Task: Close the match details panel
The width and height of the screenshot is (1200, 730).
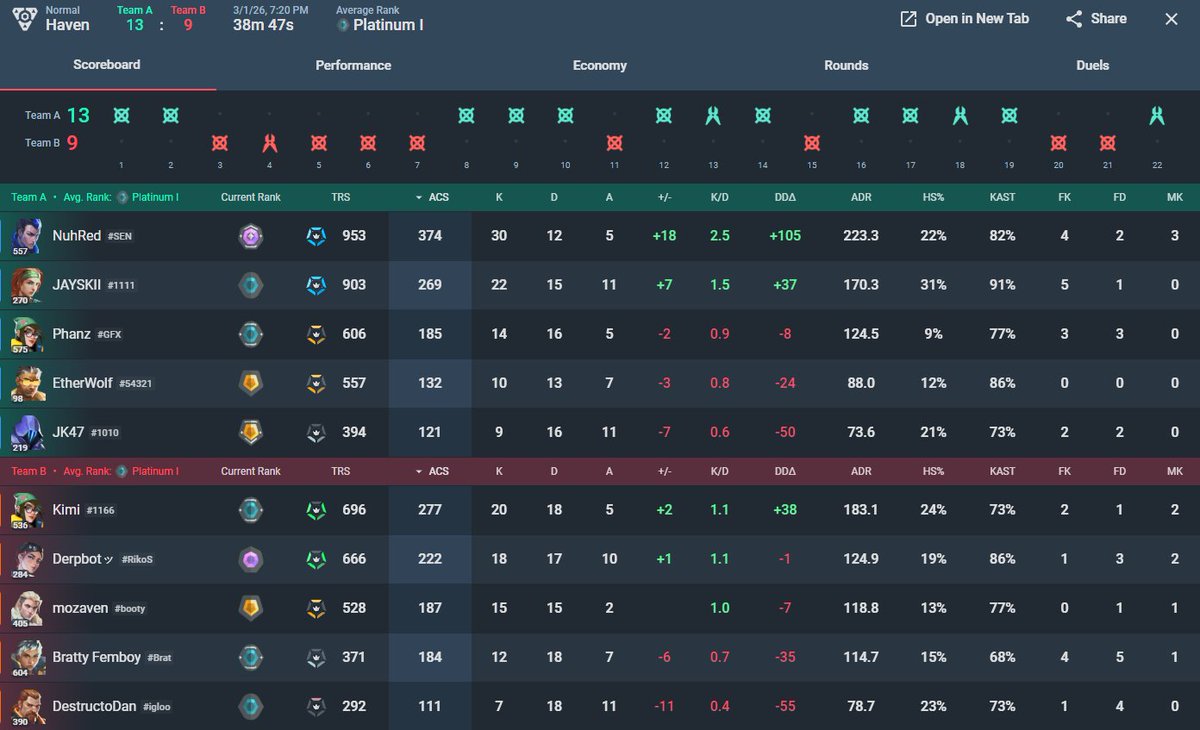Action: click(x=1171, y=19)
